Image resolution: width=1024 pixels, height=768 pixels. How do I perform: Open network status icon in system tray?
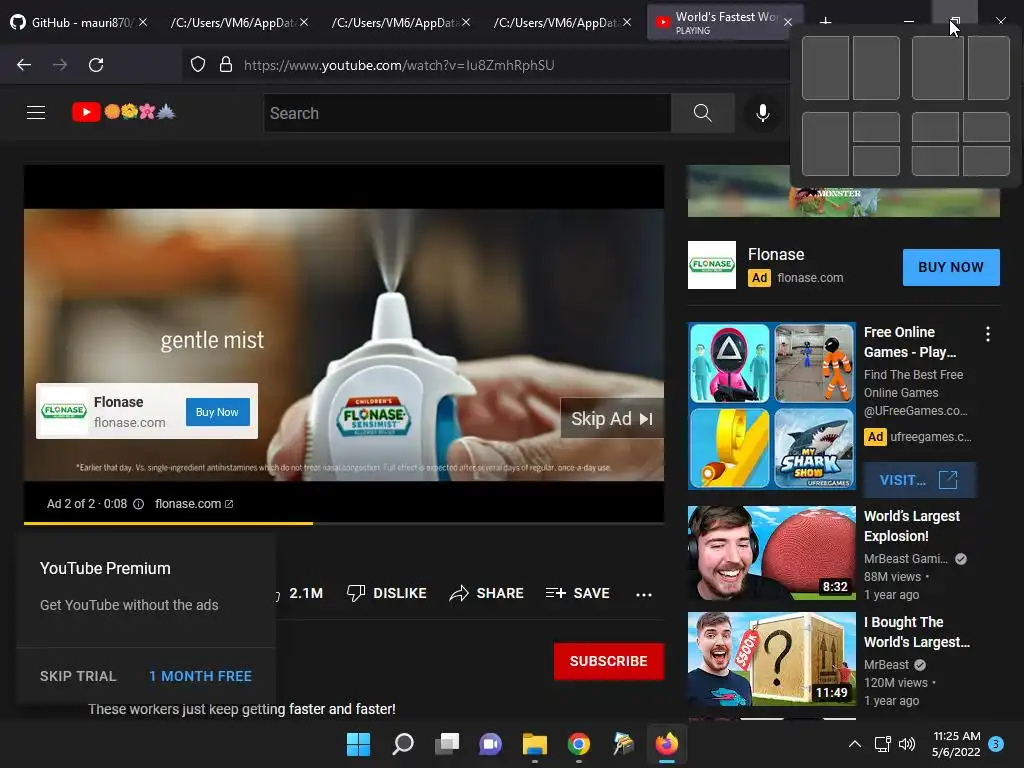[x=882, y=744]
